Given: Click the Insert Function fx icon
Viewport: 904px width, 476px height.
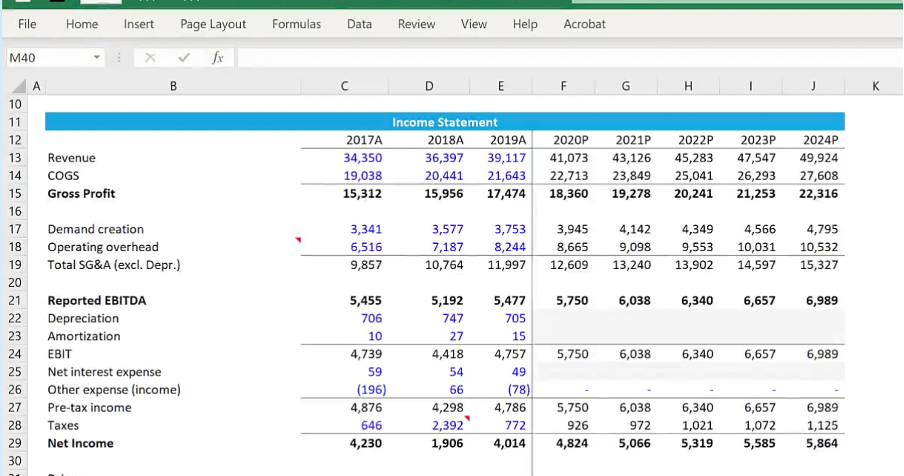Looking at the screenshot, I should click(x=217, y=58).
